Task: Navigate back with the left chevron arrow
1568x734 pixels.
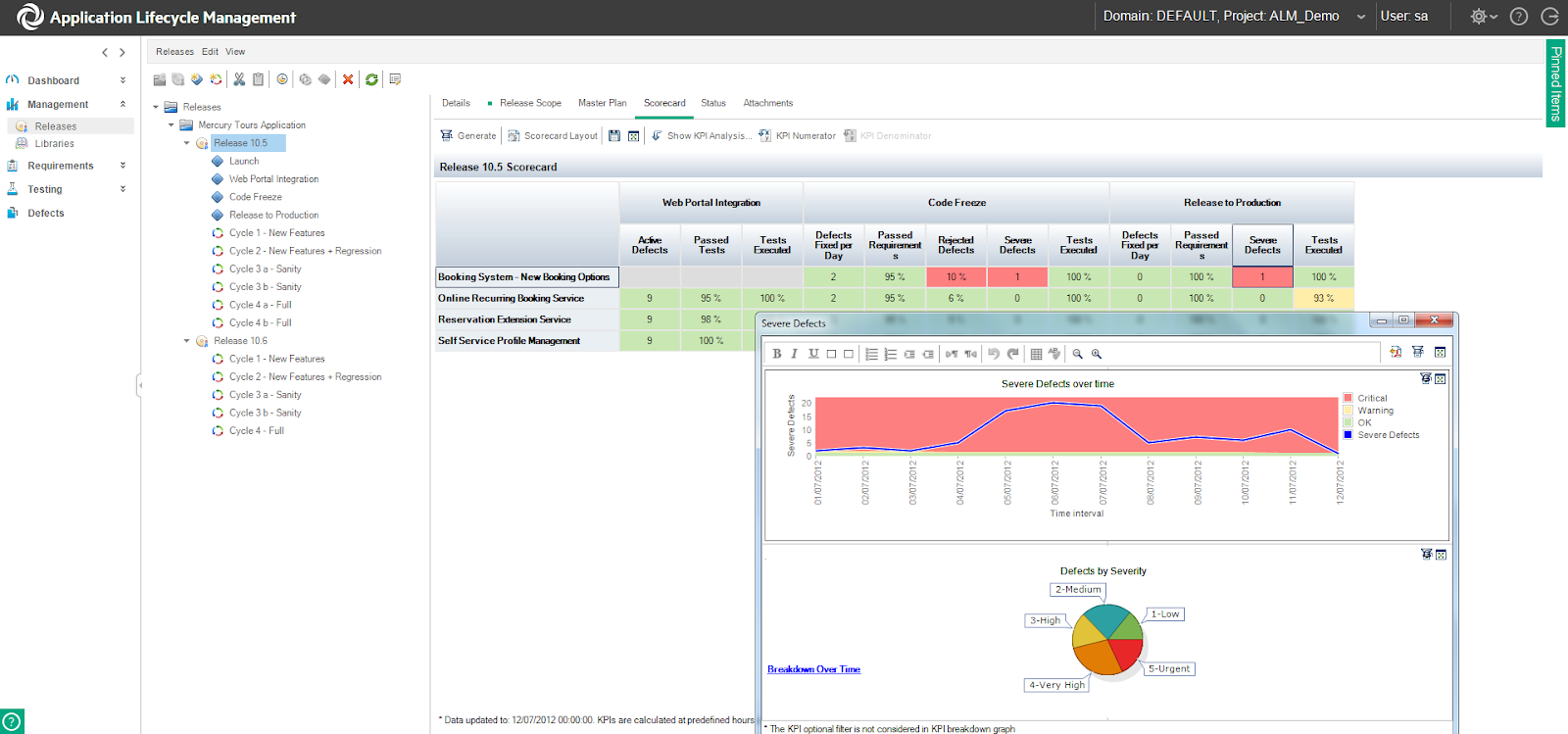Action: coord(105,52)
